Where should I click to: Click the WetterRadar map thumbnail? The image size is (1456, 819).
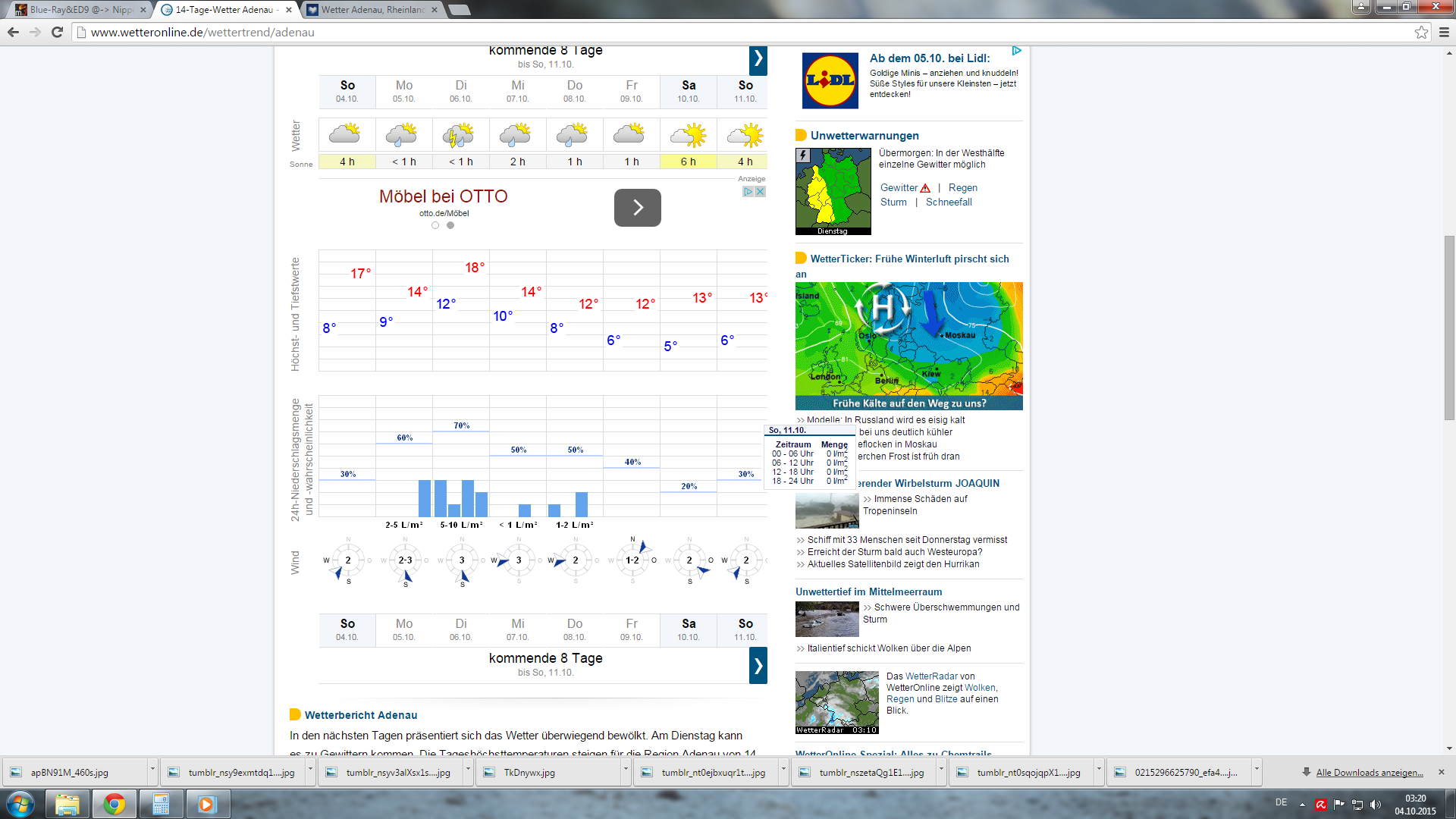(x=836, y=701)
